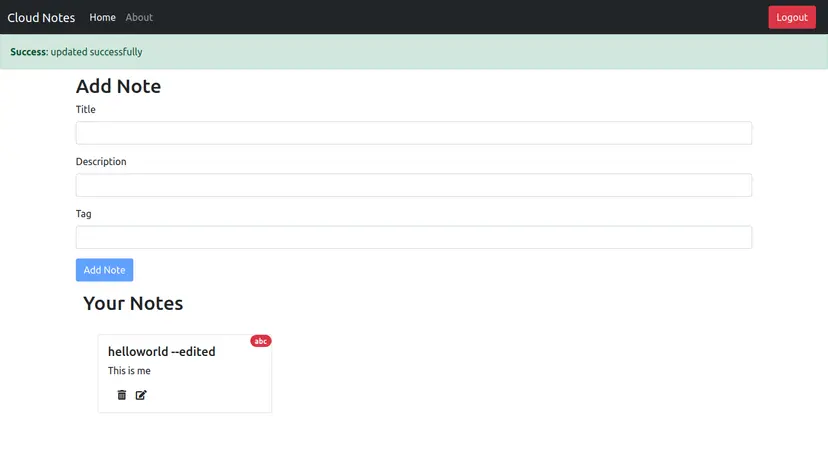The image size is (828, 466).
Task: Focus the Tag input field
Action: (x=413, y=237)
